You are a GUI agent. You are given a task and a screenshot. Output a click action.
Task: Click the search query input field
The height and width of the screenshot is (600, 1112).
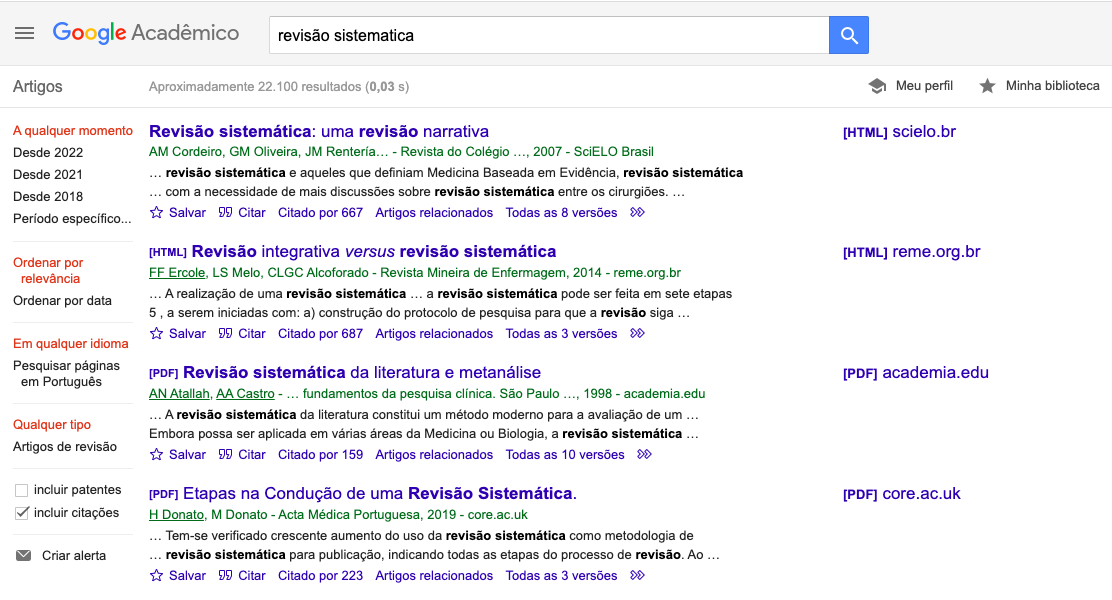tap(548, 35)
